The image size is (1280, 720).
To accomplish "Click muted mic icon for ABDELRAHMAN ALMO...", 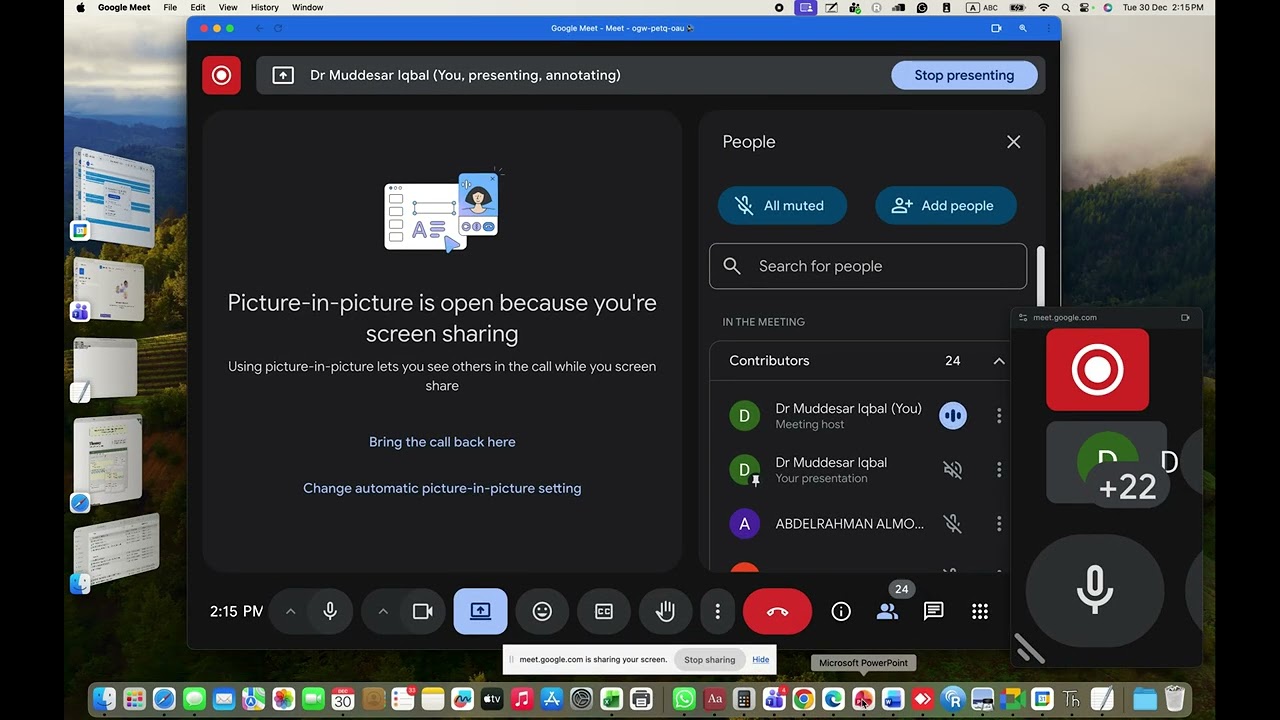I will 952,523.
